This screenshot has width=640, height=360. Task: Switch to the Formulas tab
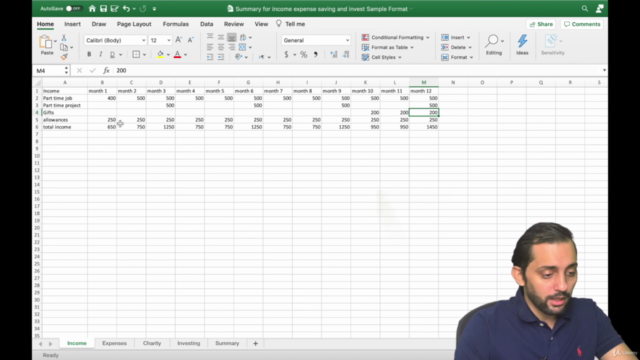click(176, 24)
